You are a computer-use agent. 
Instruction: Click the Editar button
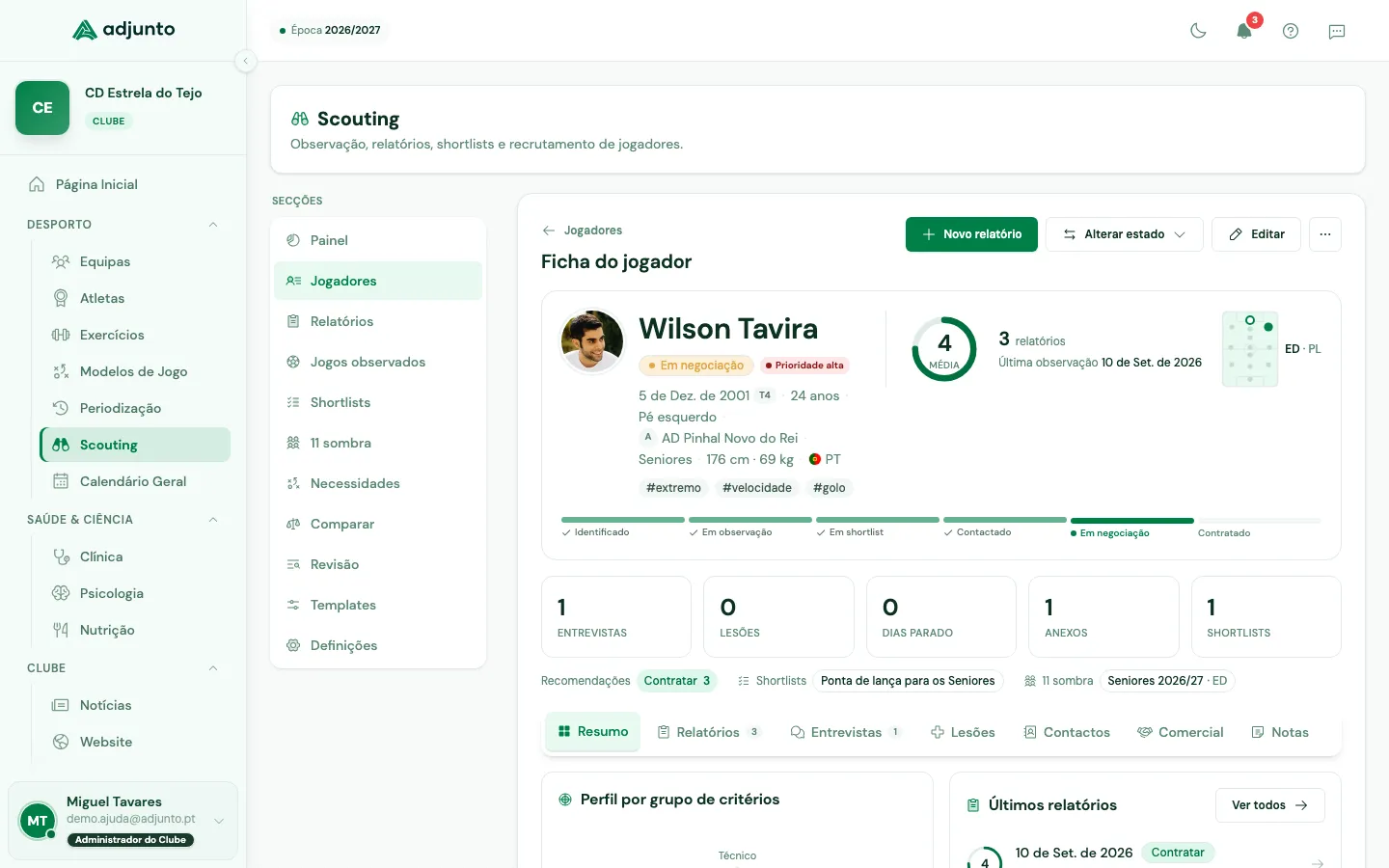[1256, 234]
